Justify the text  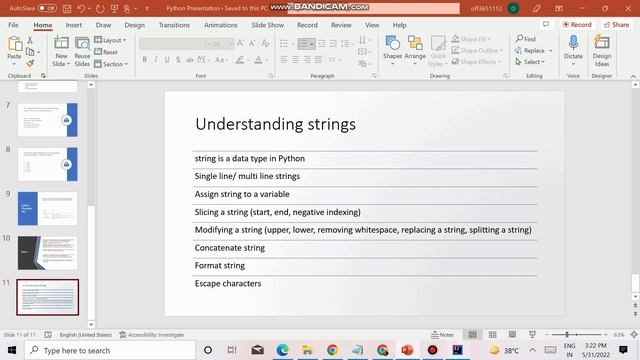(x=318, y=60)
